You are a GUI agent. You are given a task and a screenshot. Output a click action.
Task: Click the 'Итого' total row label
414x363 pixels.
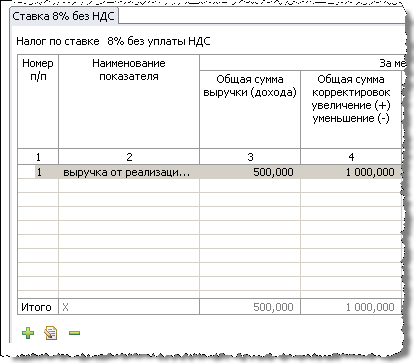37,307
